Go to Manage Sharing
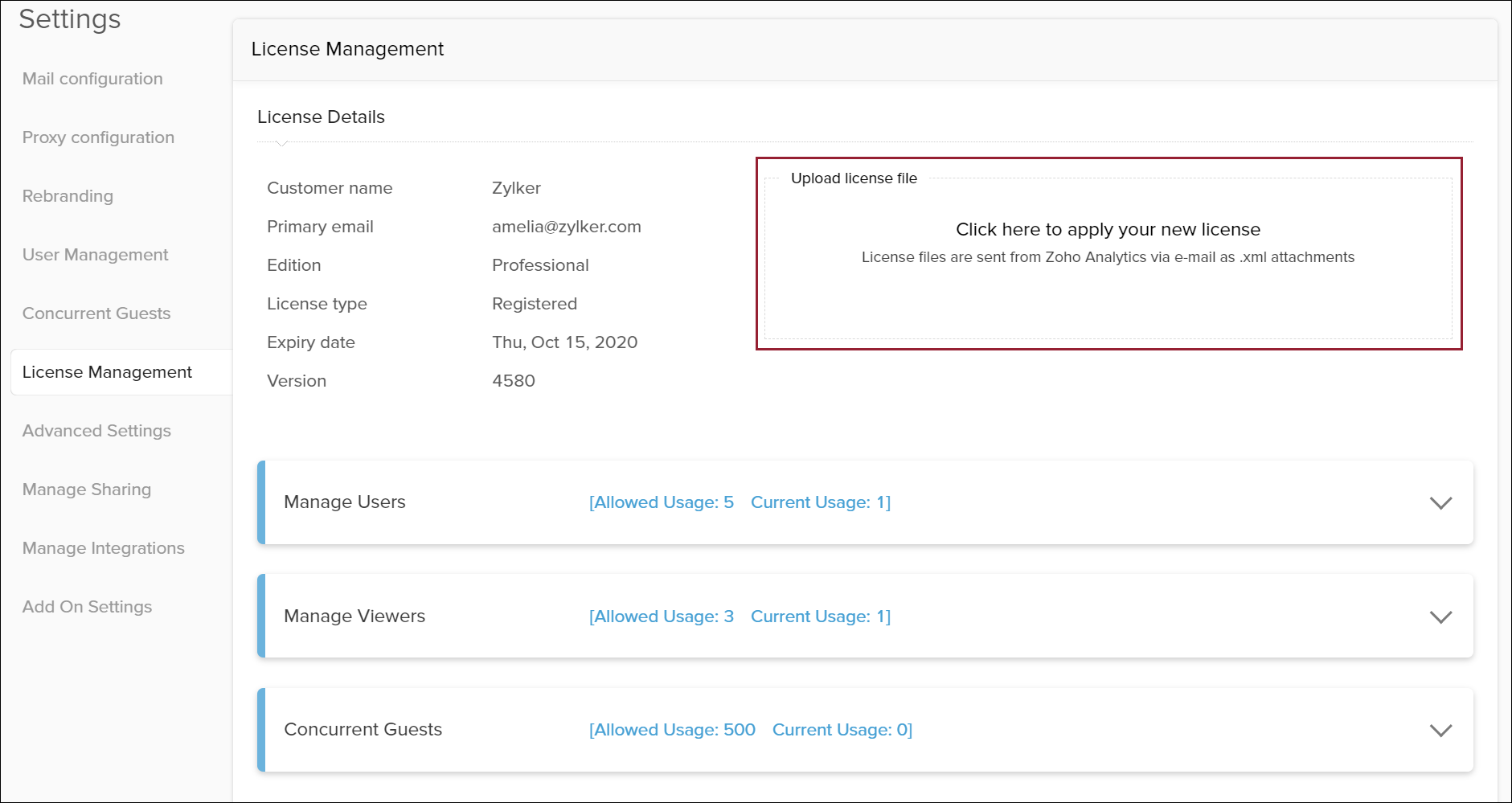Viewport: 1512px width, 803px height. (87, 490)
